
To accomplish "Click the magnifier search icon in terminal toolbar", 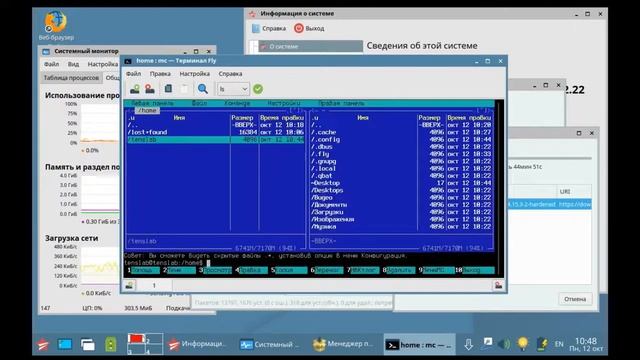I will [202, 89].
